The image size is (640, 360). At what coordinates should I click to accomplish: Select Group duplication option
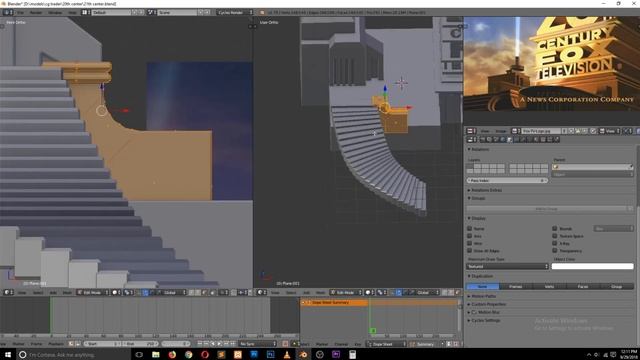coord(617,287)
